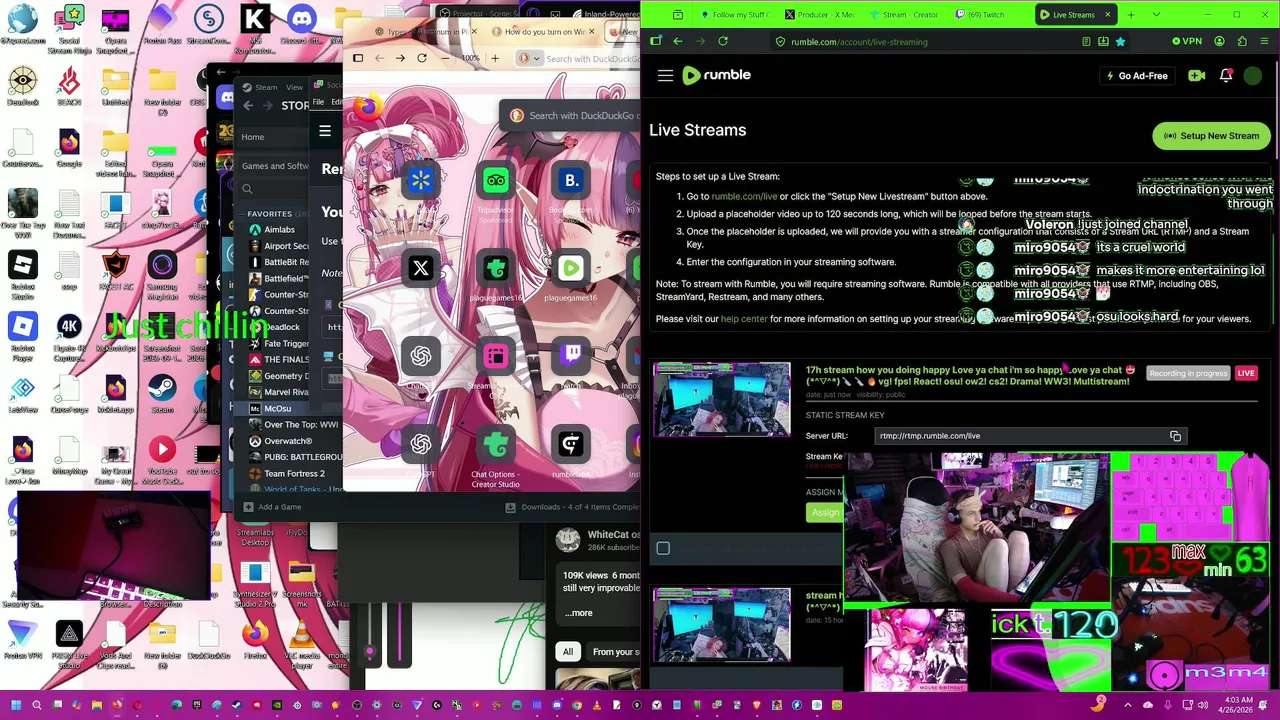Open the X shortcut tile in Firefox
1280x720 pixels.
421,268
